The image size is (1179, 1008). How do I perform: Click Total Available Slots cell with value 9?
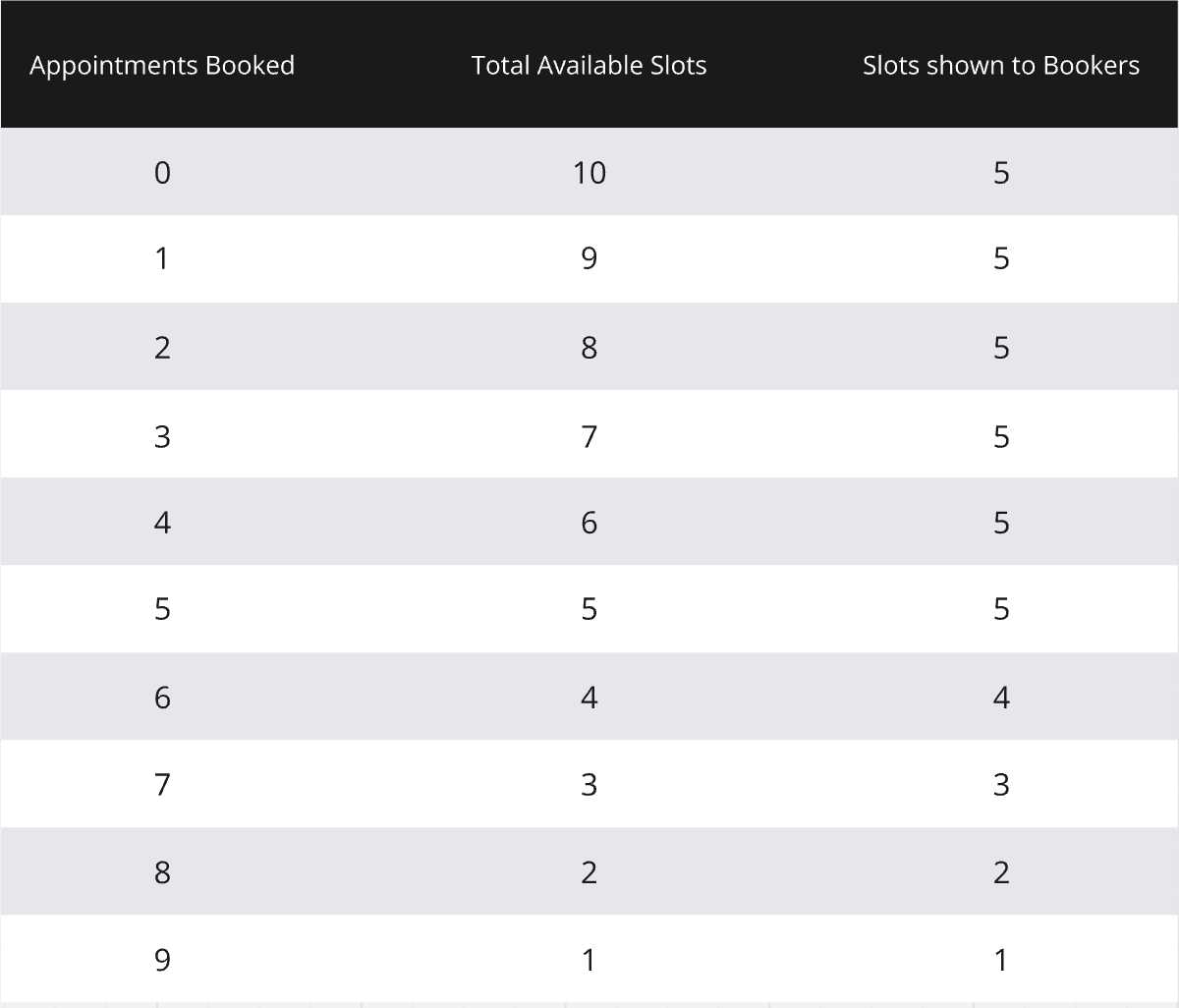pyautogui.click(x=589, y=259)
